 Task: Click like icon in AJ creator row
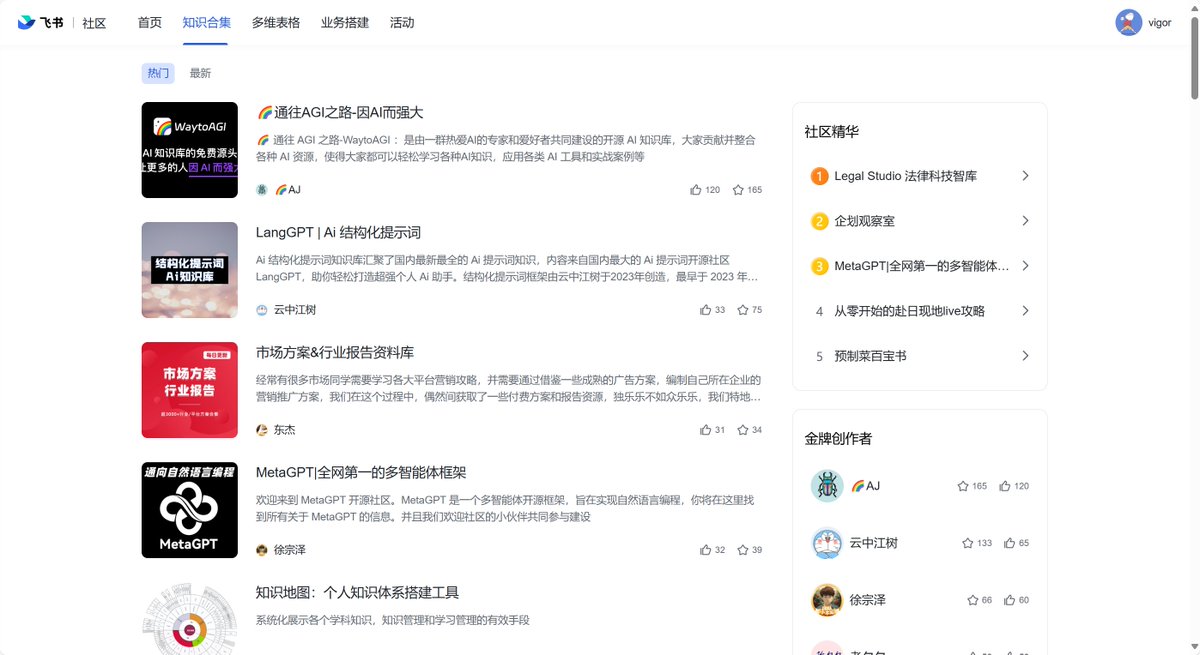click(x=1005, y=486)
